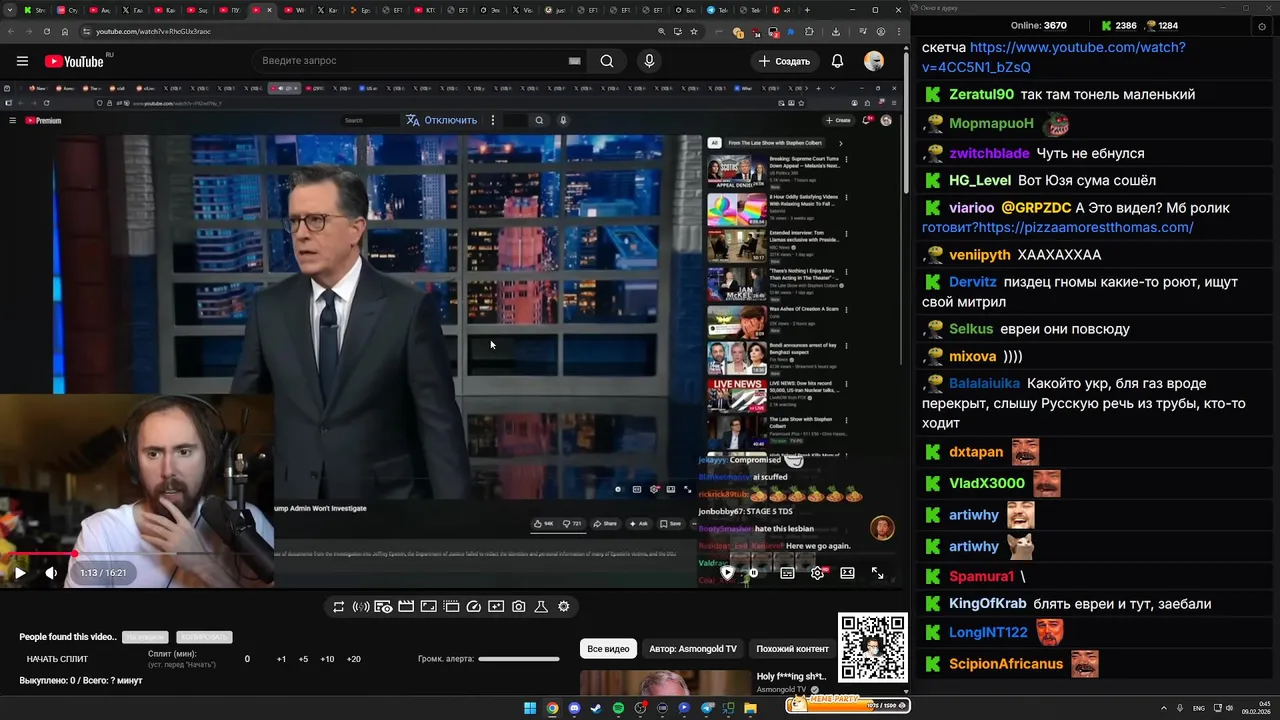1280x720 pixels.
Task: Click the Создать create button
Action: pos(784,61)
